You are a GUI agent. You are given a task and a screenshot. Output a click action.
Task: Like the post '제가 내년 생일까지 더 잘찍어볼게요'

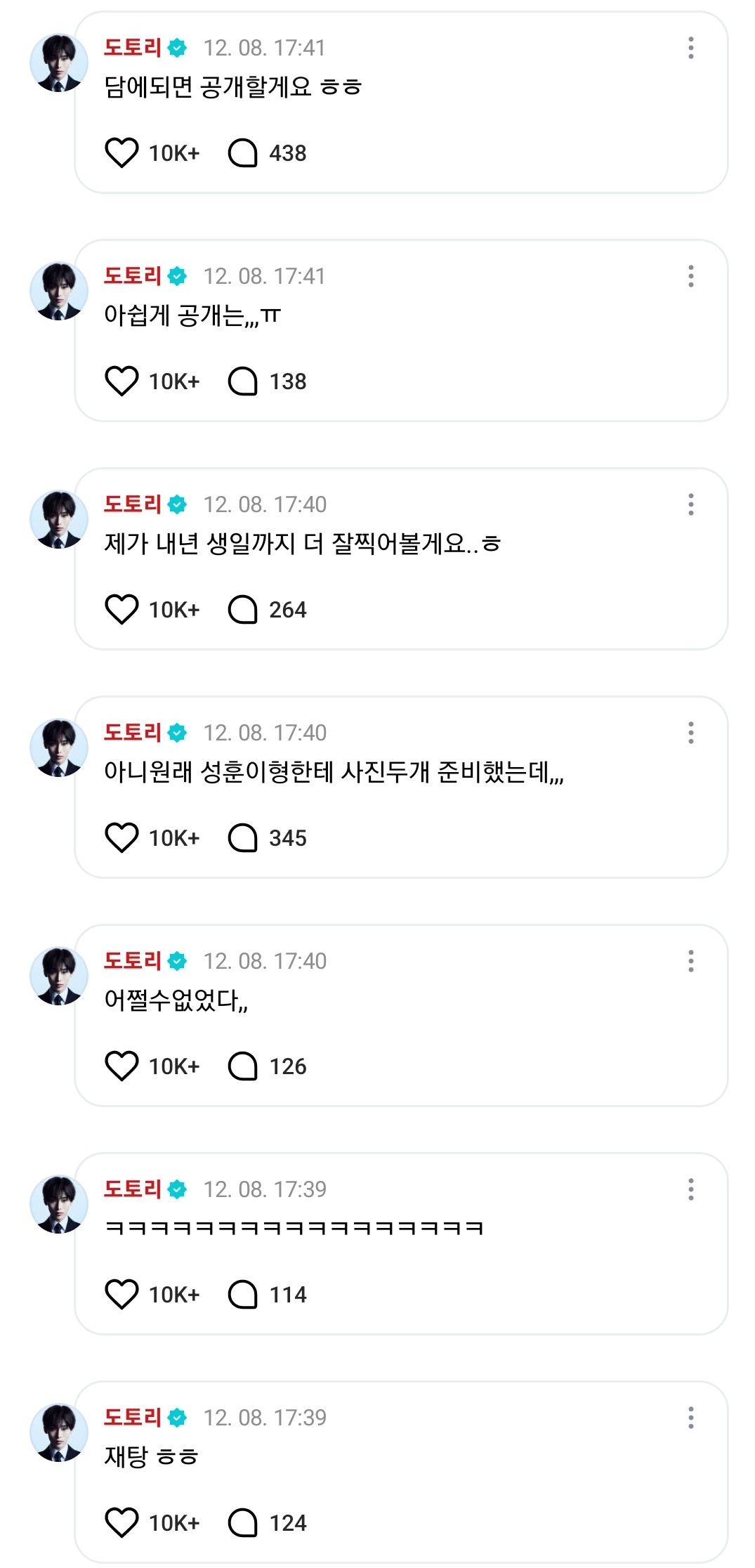click(122, 610)
